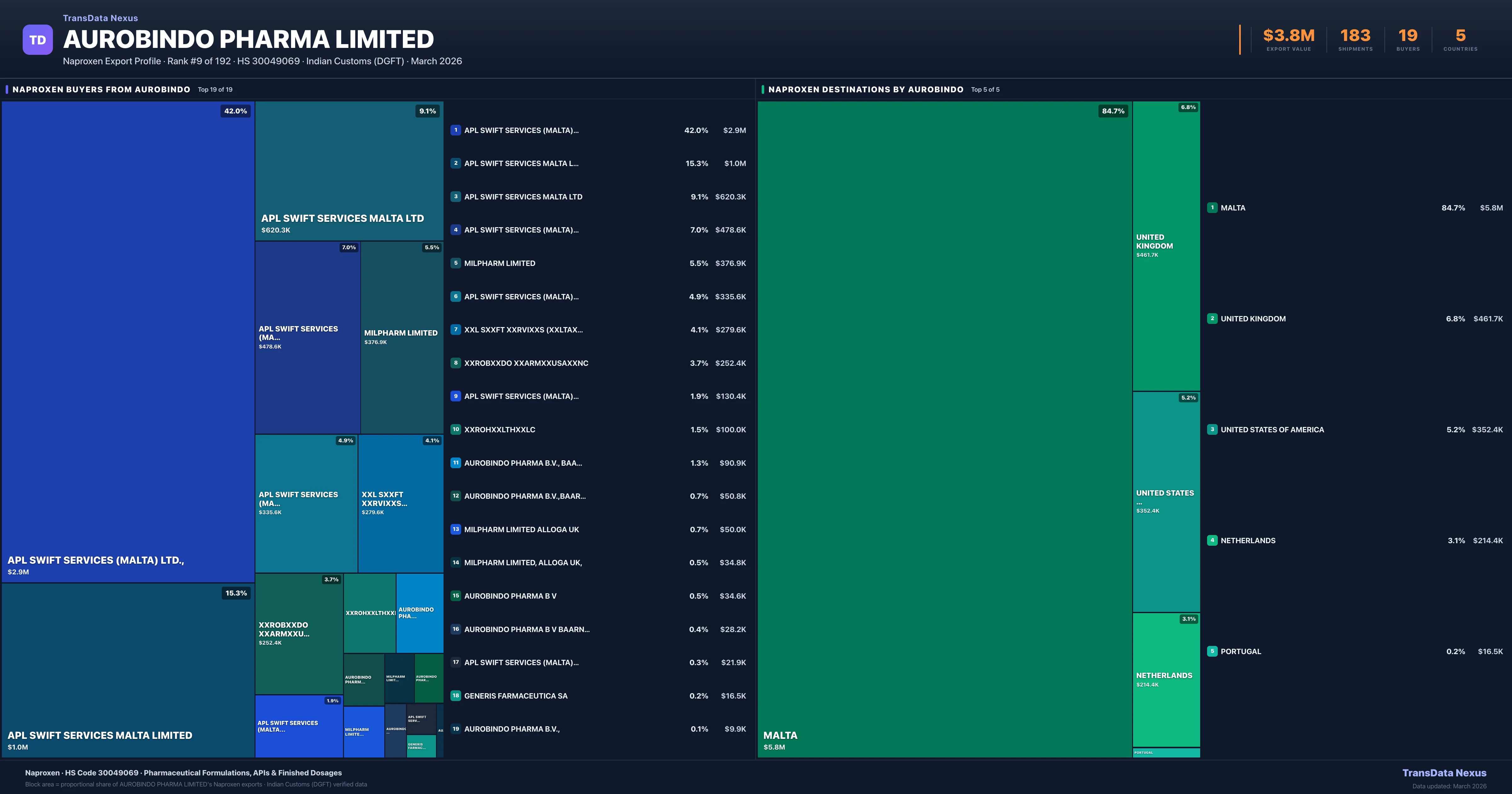This screenshot has height=794, width=1512.
Task: Click the rank 1 badge next to MALTA
Action: [x=1213, y=207]
